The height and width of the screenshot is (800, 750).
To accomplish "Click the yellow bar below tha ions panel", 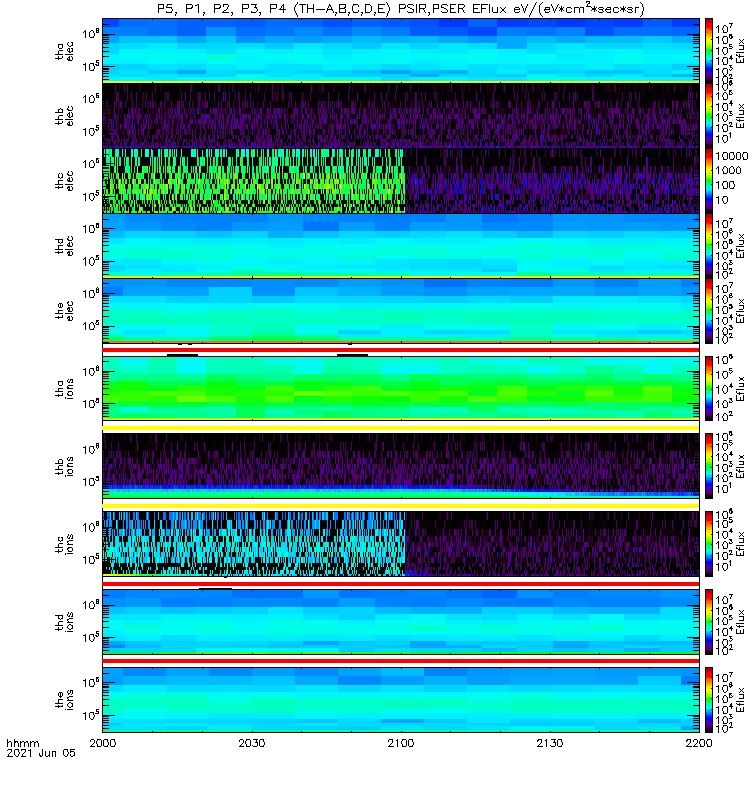I will [401, 428].
